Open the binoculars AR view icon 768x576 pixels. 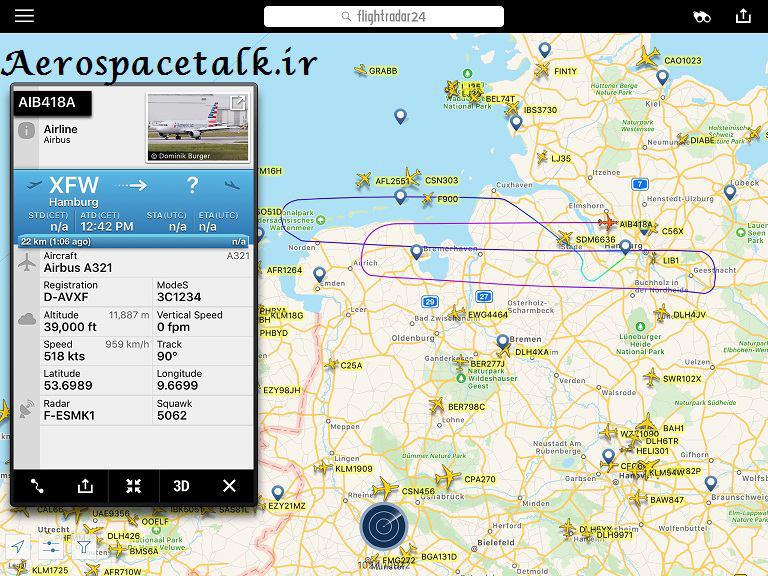(701, 17)
